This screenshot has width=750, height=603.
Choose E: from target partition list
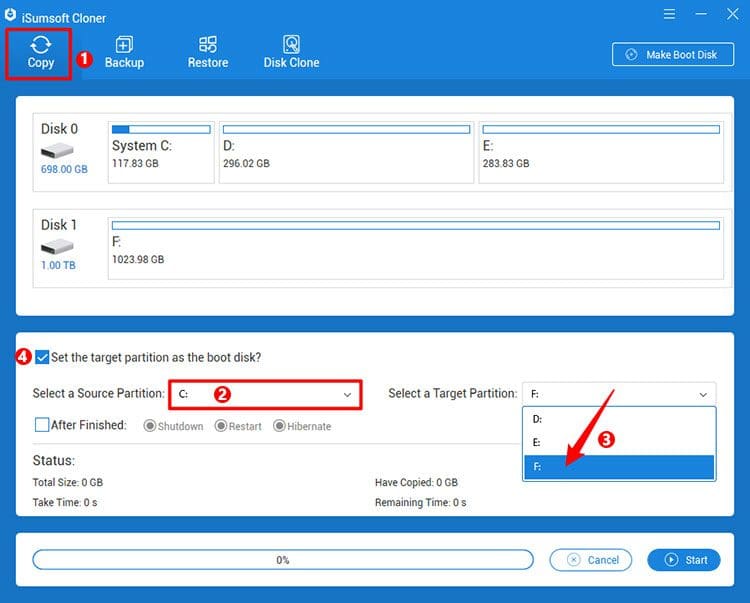click(619, 442)
